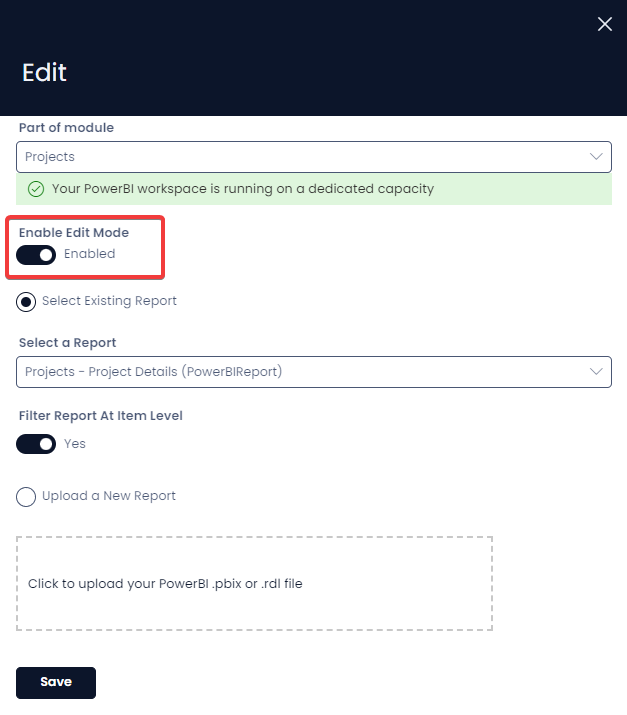Image resolution: width=627 pixels, height=715 pixels.
Task: Click the Enabled label beside the toggle
Action: (89, 254)
